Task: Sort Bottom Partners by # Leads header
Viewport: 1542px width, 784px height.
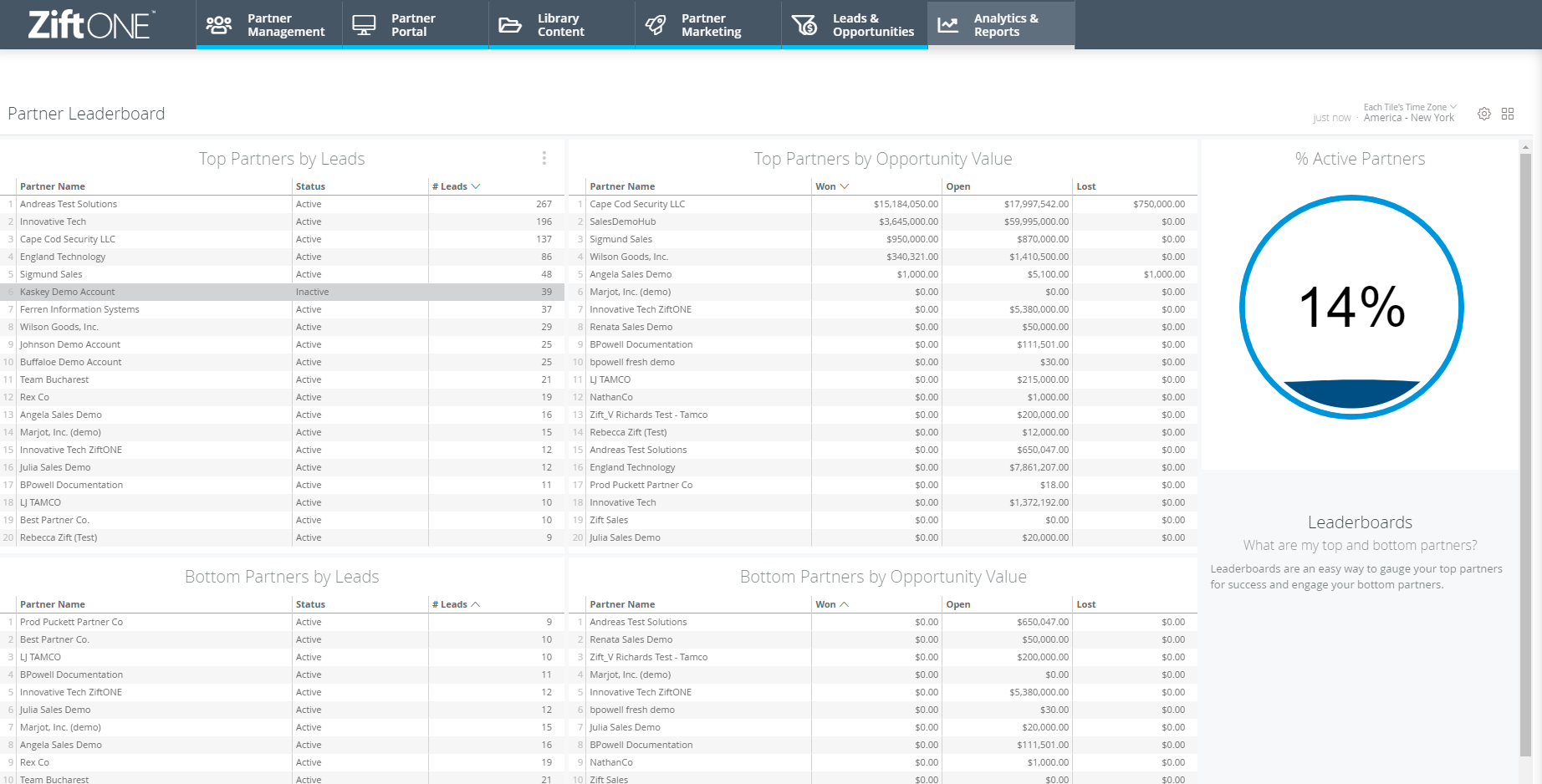Action: pos(456,604)
